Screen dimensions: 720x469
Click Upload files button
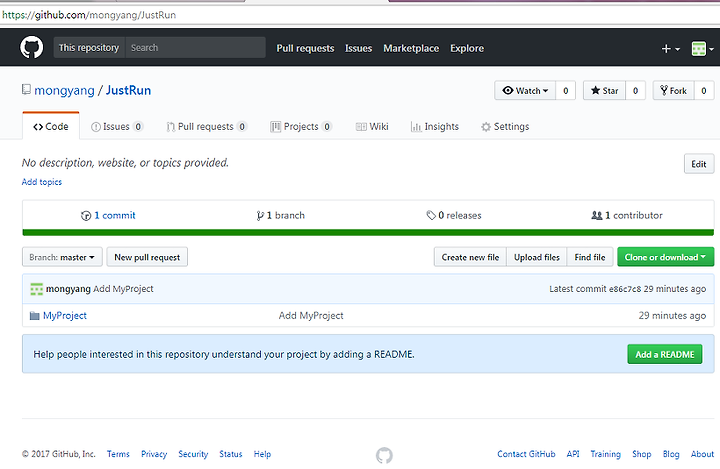coord(537,257)
